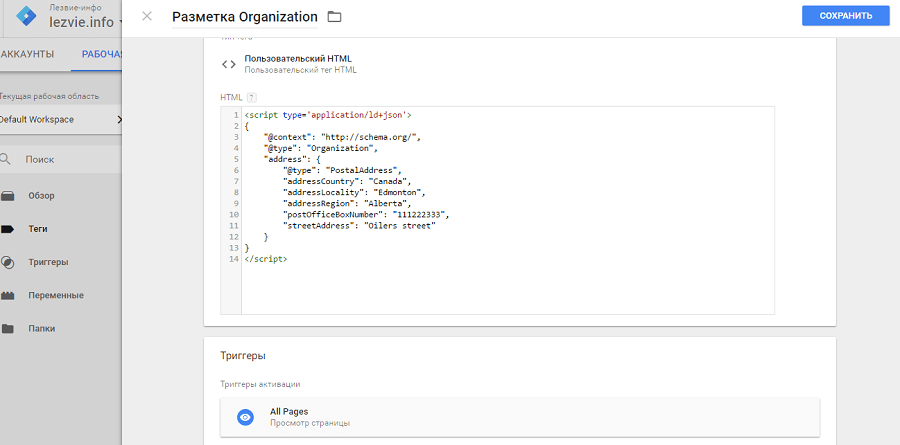Click the Custom HTML code brackets icon
Image resolution: width=900 pixels, height=445 pixels.
229,64
